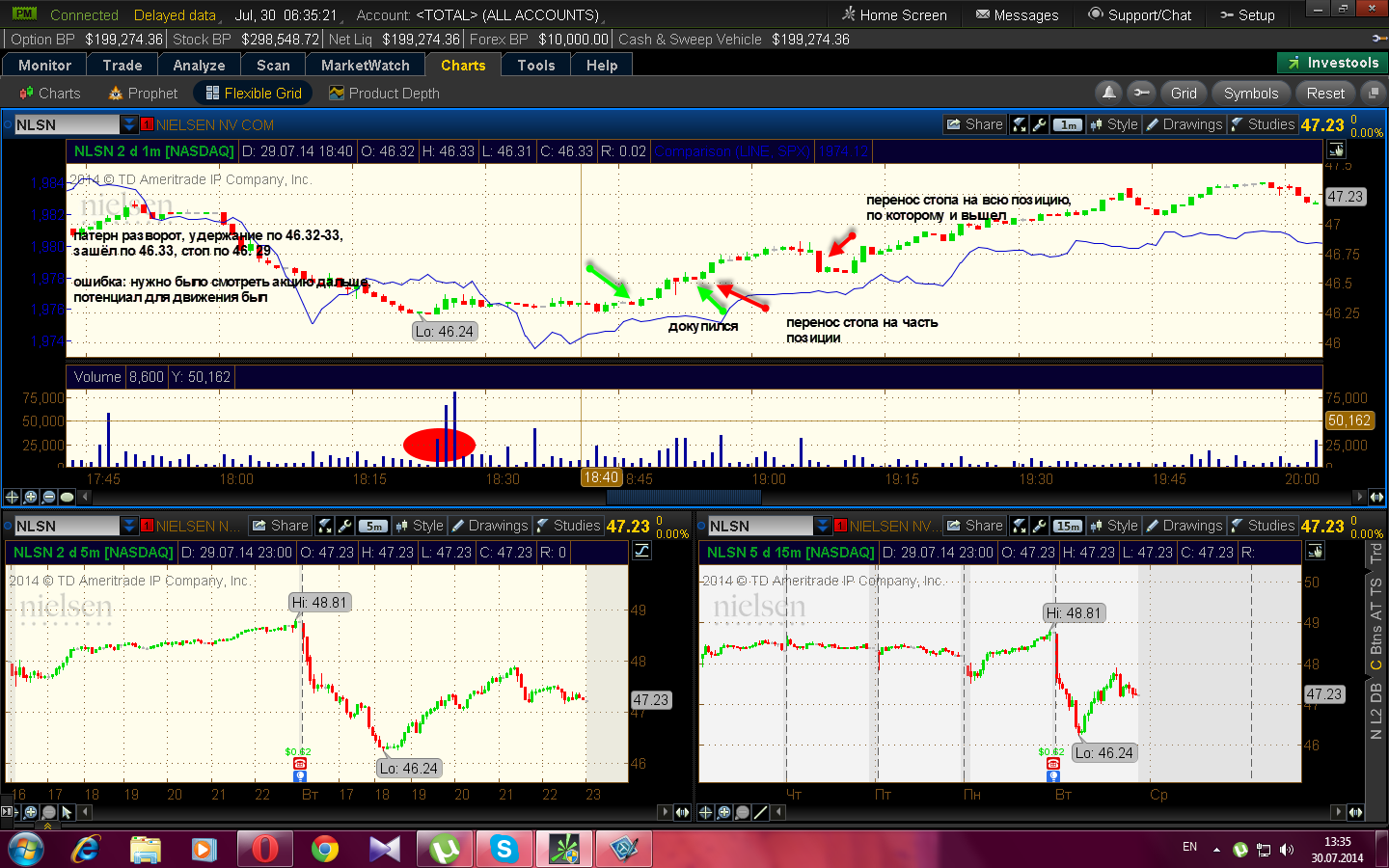
Task: Open the Help tab
Action: click(602, 65)
